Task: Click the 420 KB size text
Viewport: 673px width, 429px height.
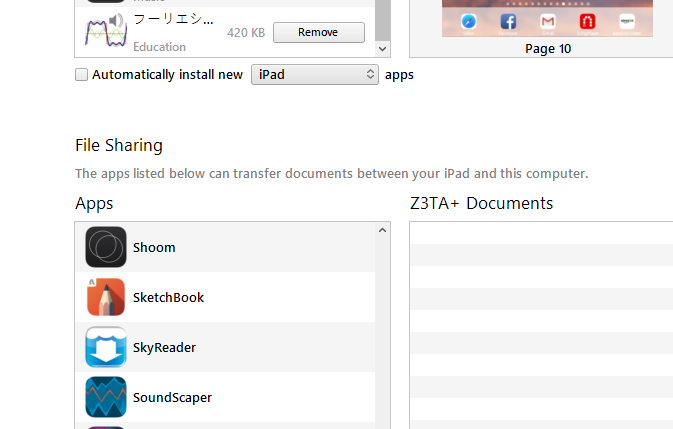Action: (x=246, y=33)
